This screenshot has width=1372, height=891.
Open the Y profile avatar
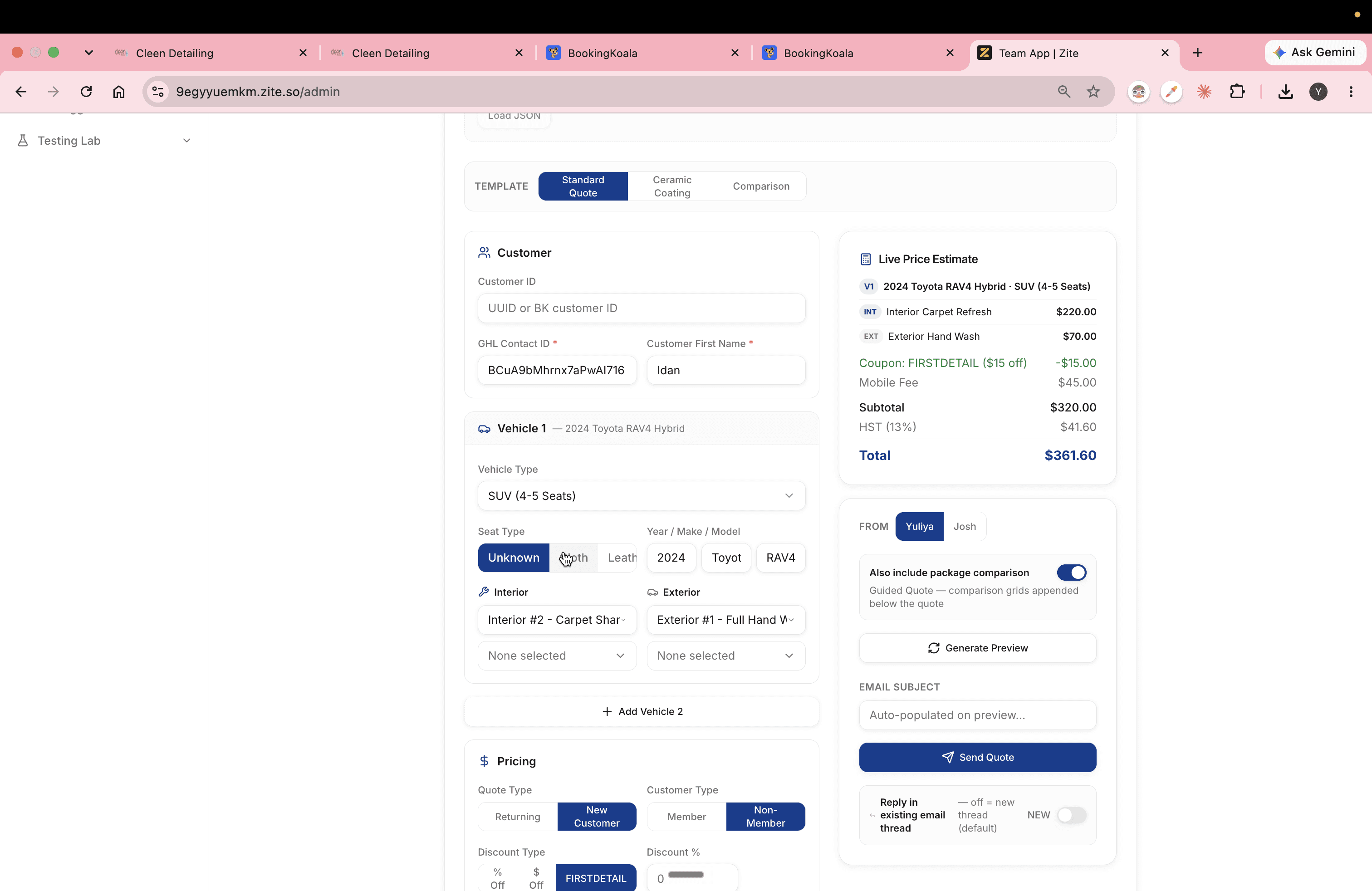(x=1318, y=92)
